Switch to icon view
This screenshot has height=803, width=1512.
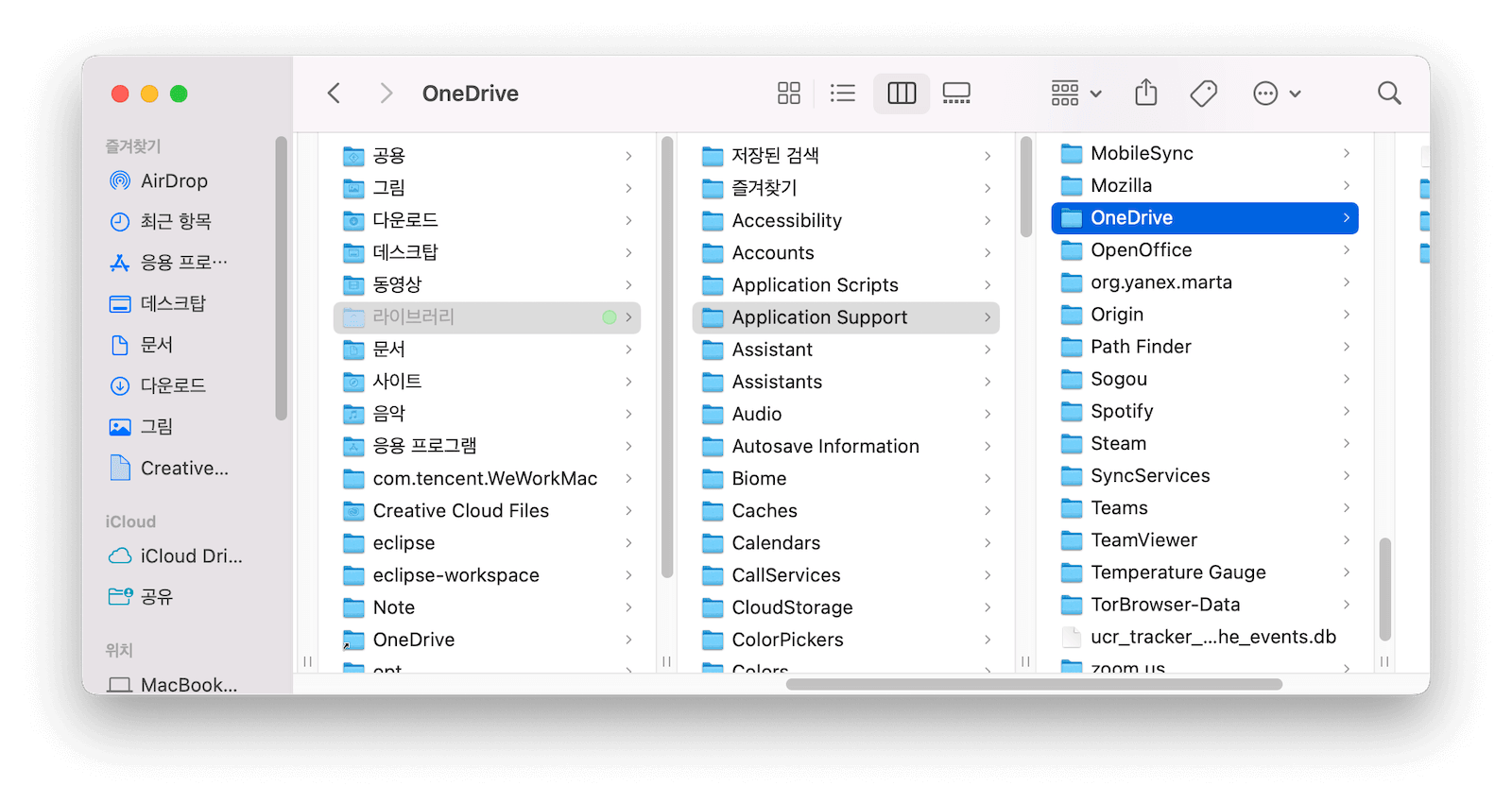789,93
